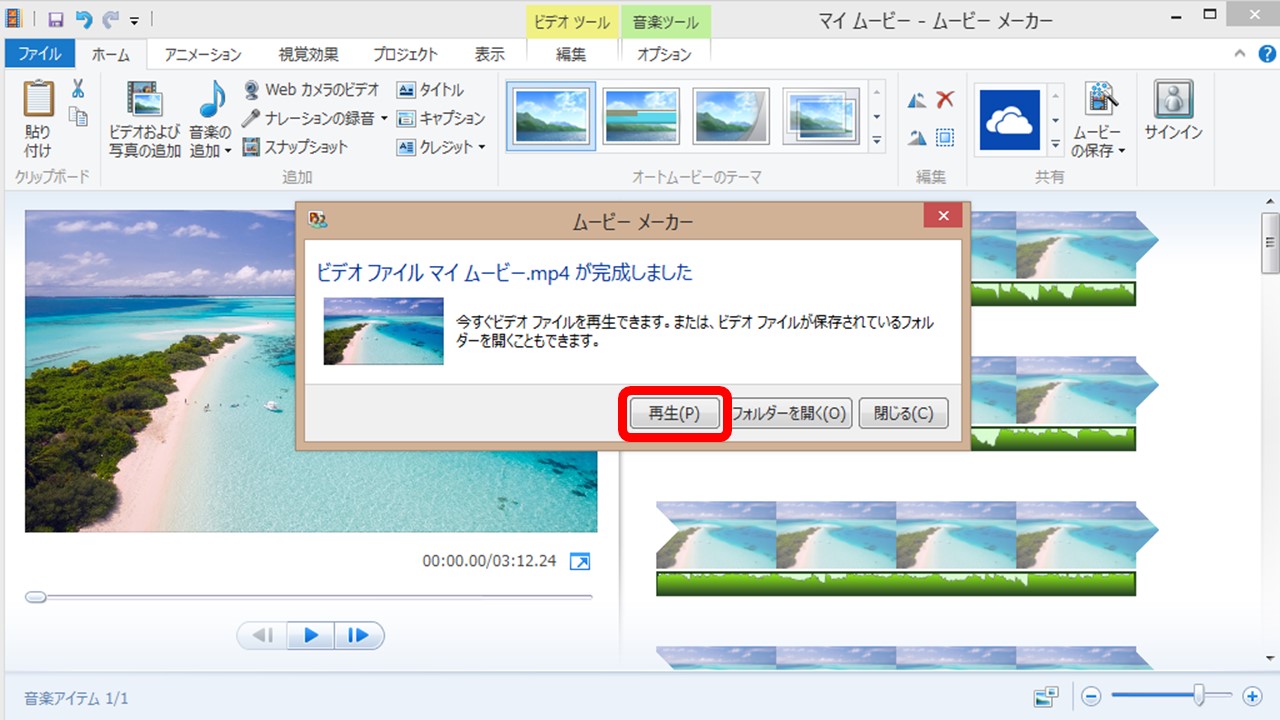Open the 音楽の追加 dropdown arrow
This screenshot has width=1280, height=720.
click(227, 151)
